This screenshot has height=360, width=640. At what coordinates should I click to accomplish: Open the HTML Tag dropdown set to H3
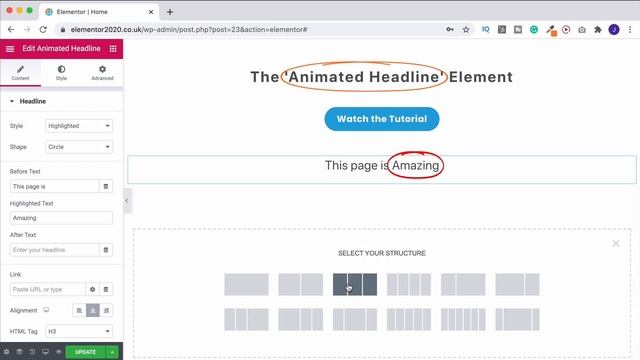[x=79, y=331]
